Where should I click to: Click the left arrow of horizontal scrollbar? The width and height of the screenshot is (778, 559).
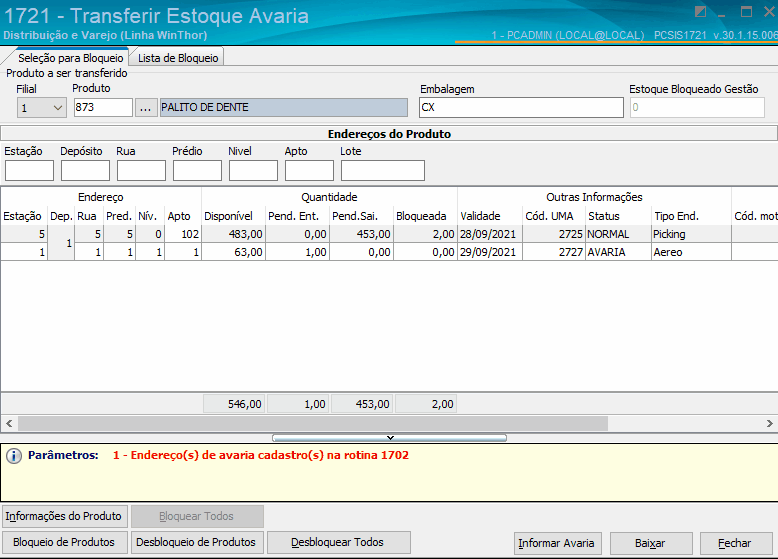(x=9, y=424)
